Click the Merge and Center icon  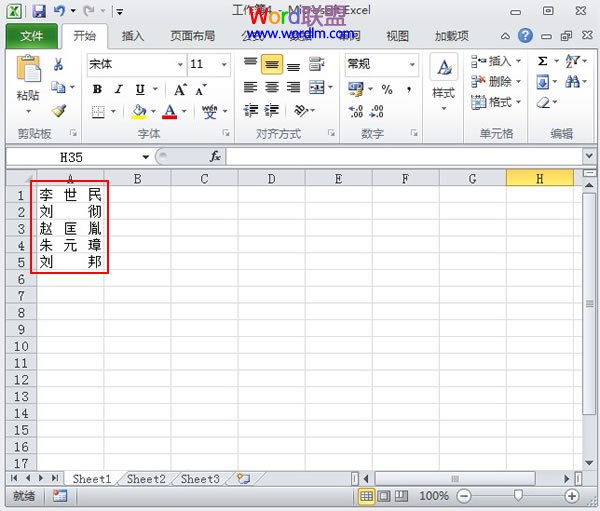[x=317, y=88]
